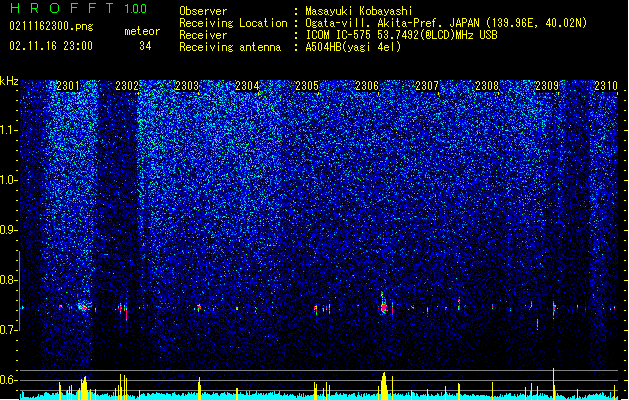This screenshot has height=400, width=629.
Task: Click the tallest yellow spike near 2309
Action: [x=554, y=383]
